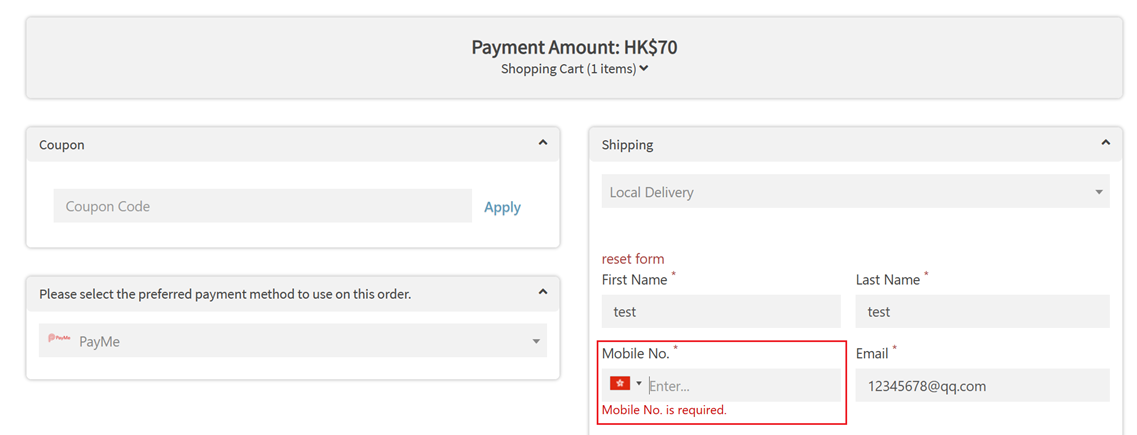1137x435 pixels.
Task: Open the Local Delivery shipping dropdown
Action: (856, 192)
